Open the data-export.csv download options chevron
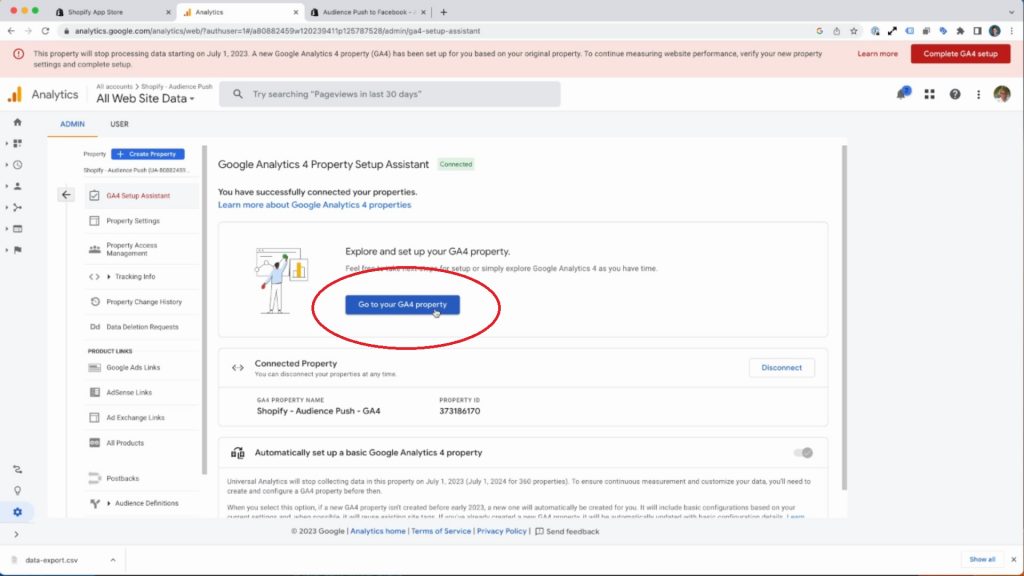Screen dimensions: 1024x576 point(112,560)
